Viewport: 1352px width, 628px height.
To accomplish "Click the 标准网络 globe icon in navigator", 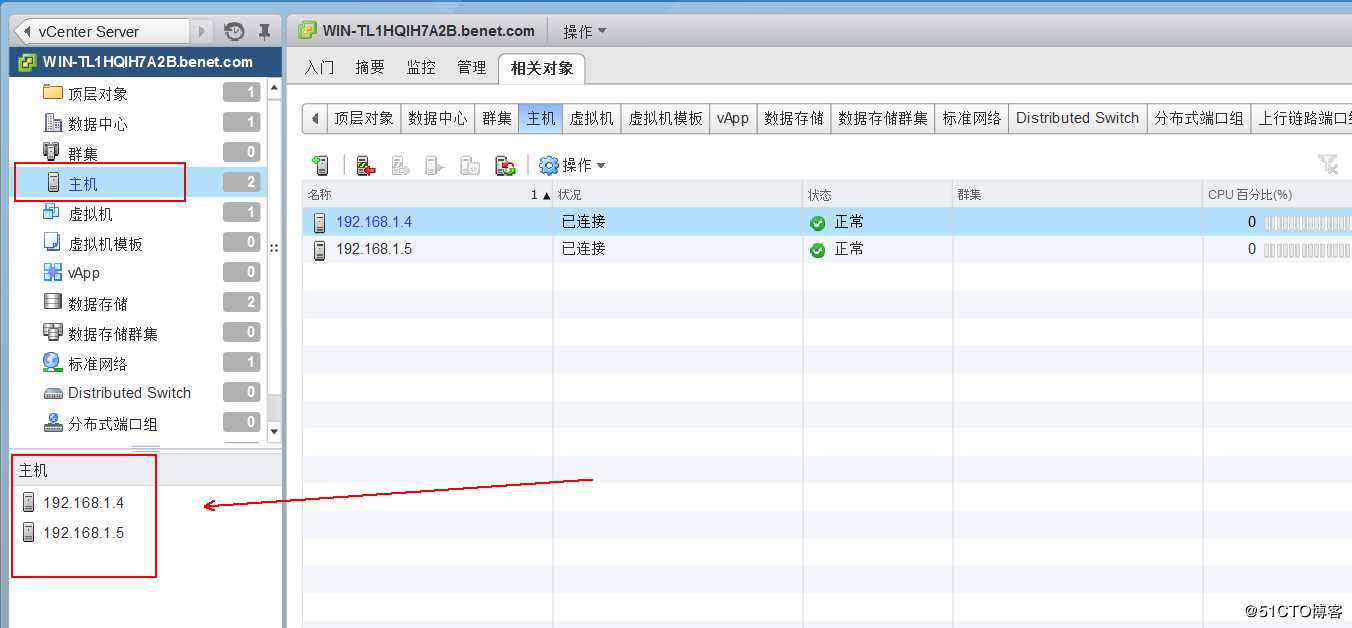I will (x=52, y=362).
